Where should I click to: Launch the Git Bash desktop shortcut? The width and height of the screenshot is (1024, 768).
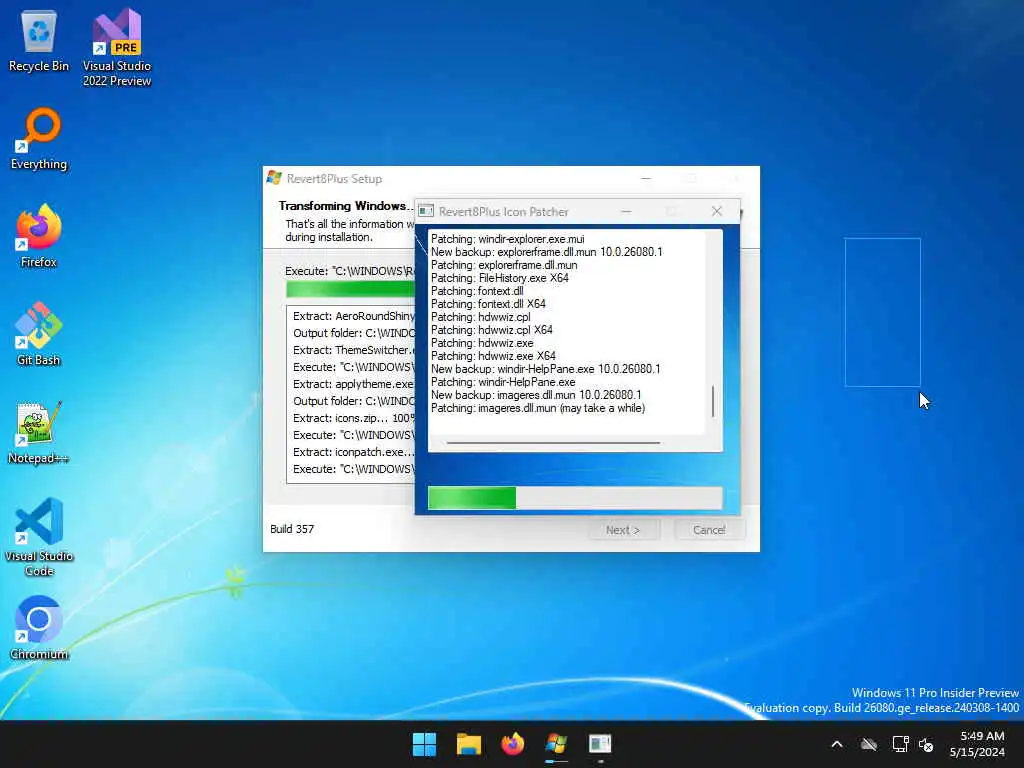point(39,334)
